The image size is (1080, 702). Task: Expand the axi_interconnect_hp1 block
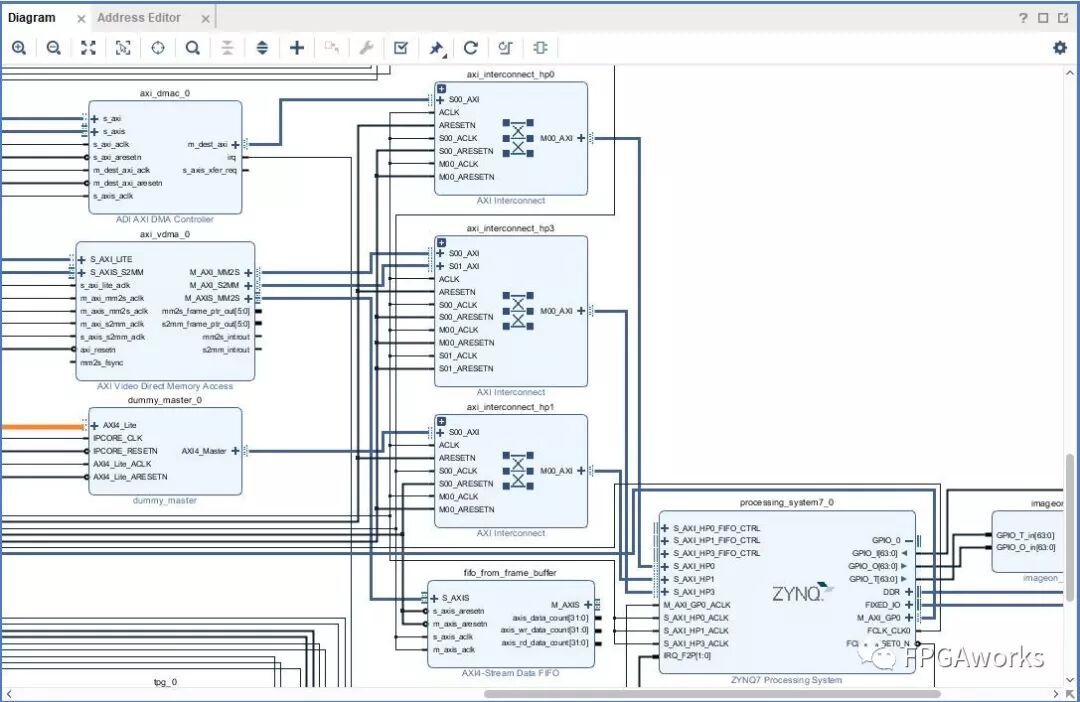pos(441,421)
